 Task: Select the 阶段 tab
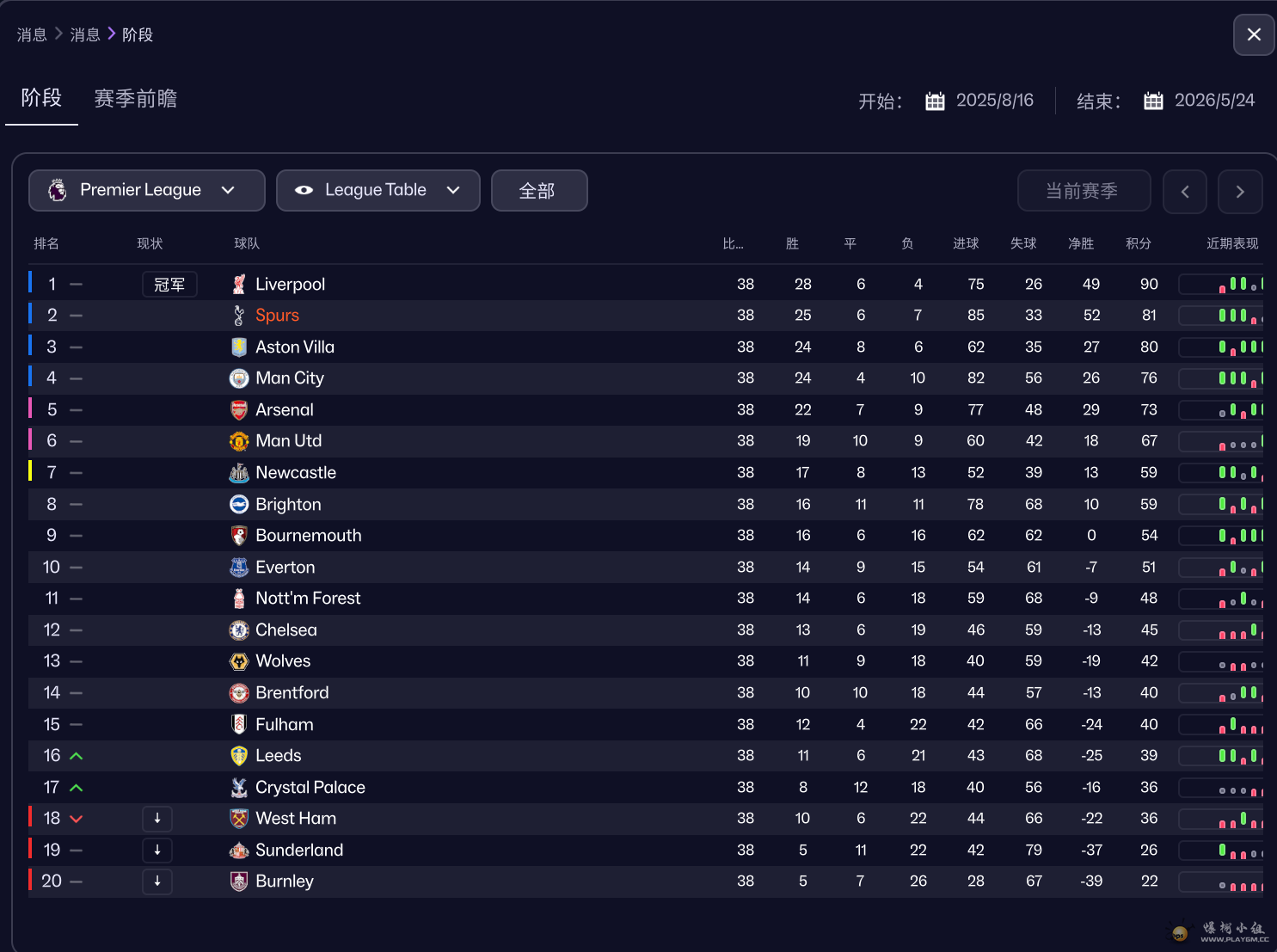tap(41, 98)
